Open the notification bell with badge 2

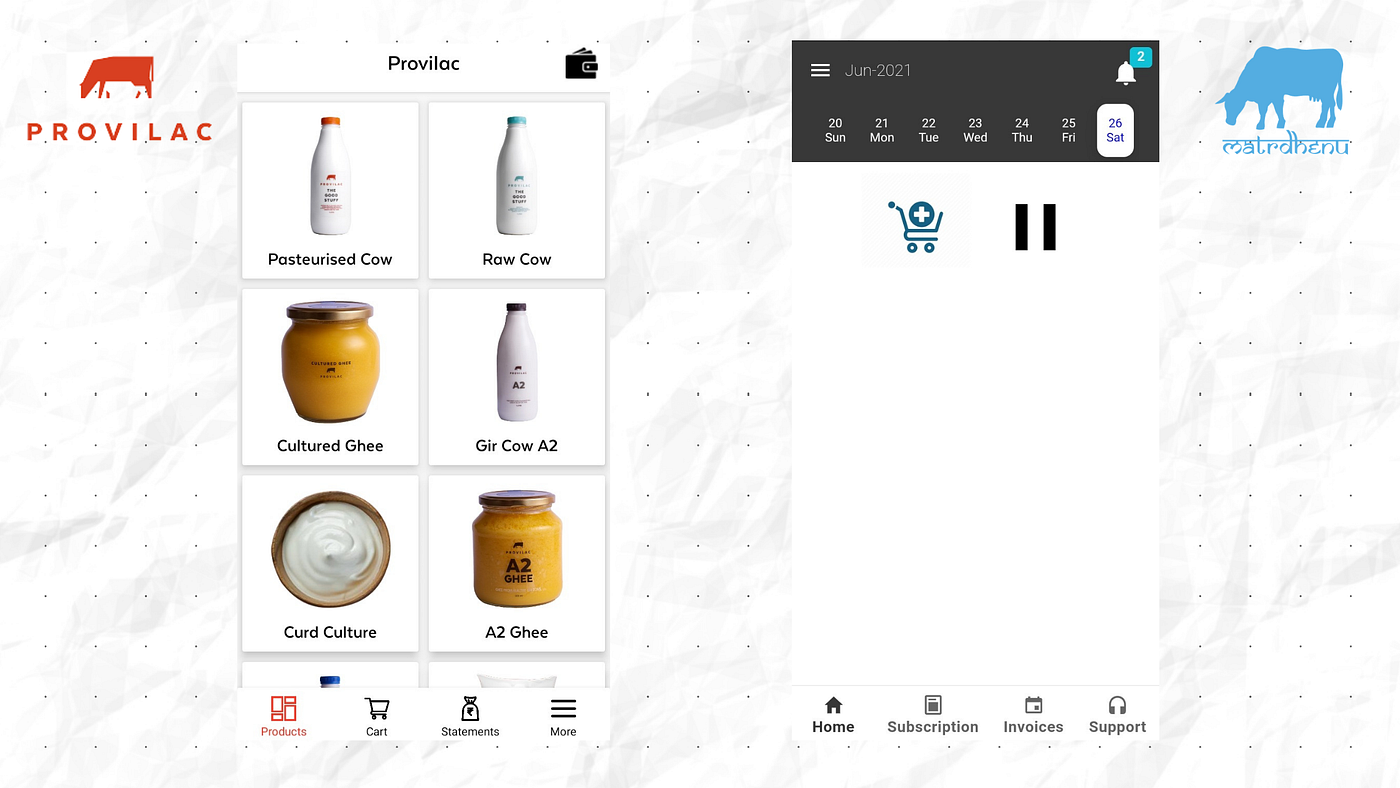pos(1125,71)
